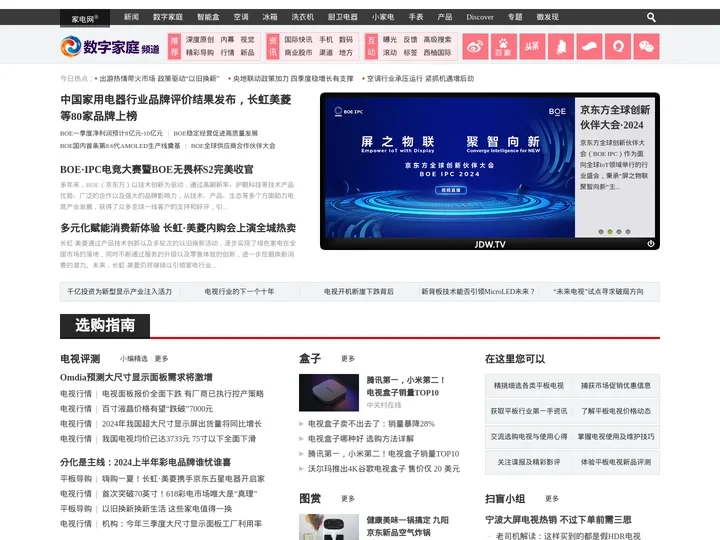
Task: Click "未来电视"试点寻求破局方向 link
Action: point(598,292)
